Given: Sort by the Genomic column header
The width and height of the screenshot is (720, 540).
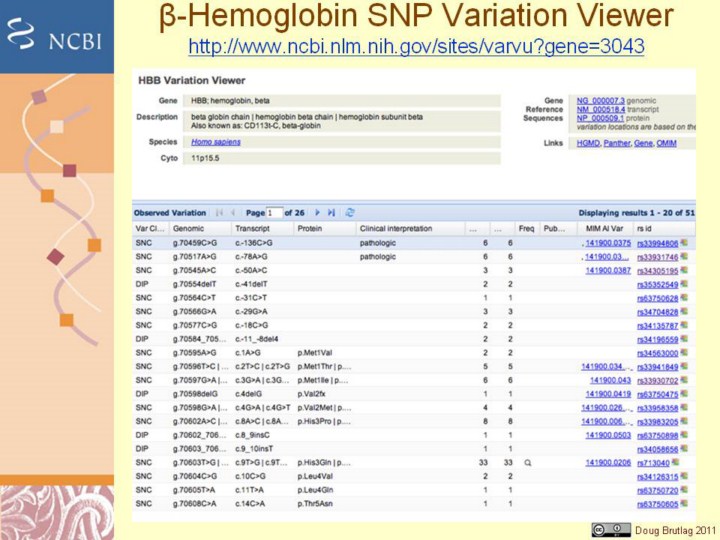Looking at the screenshot, I should click(x=189, y=229).
